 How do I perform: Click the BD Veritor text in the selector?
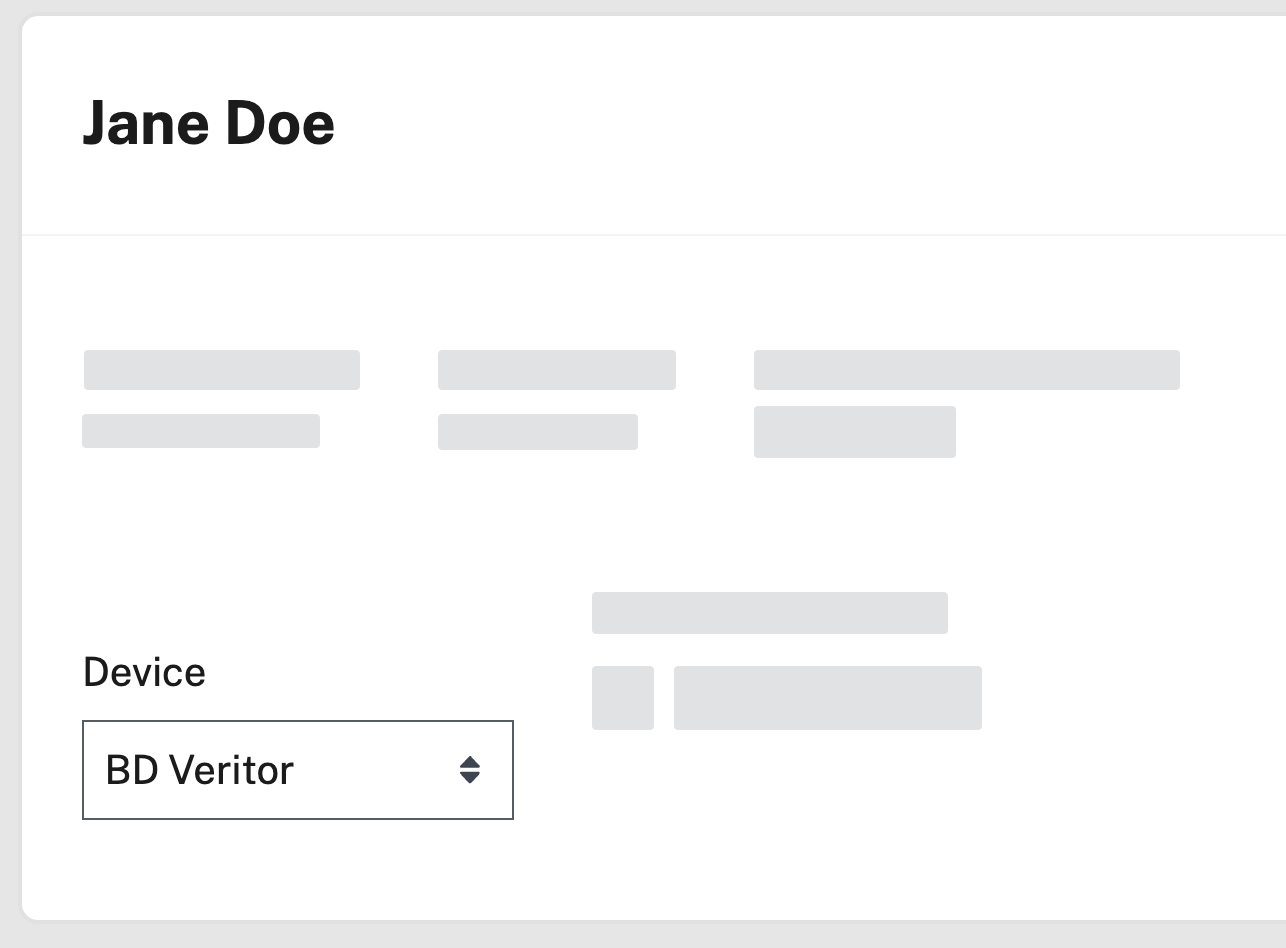197,770
